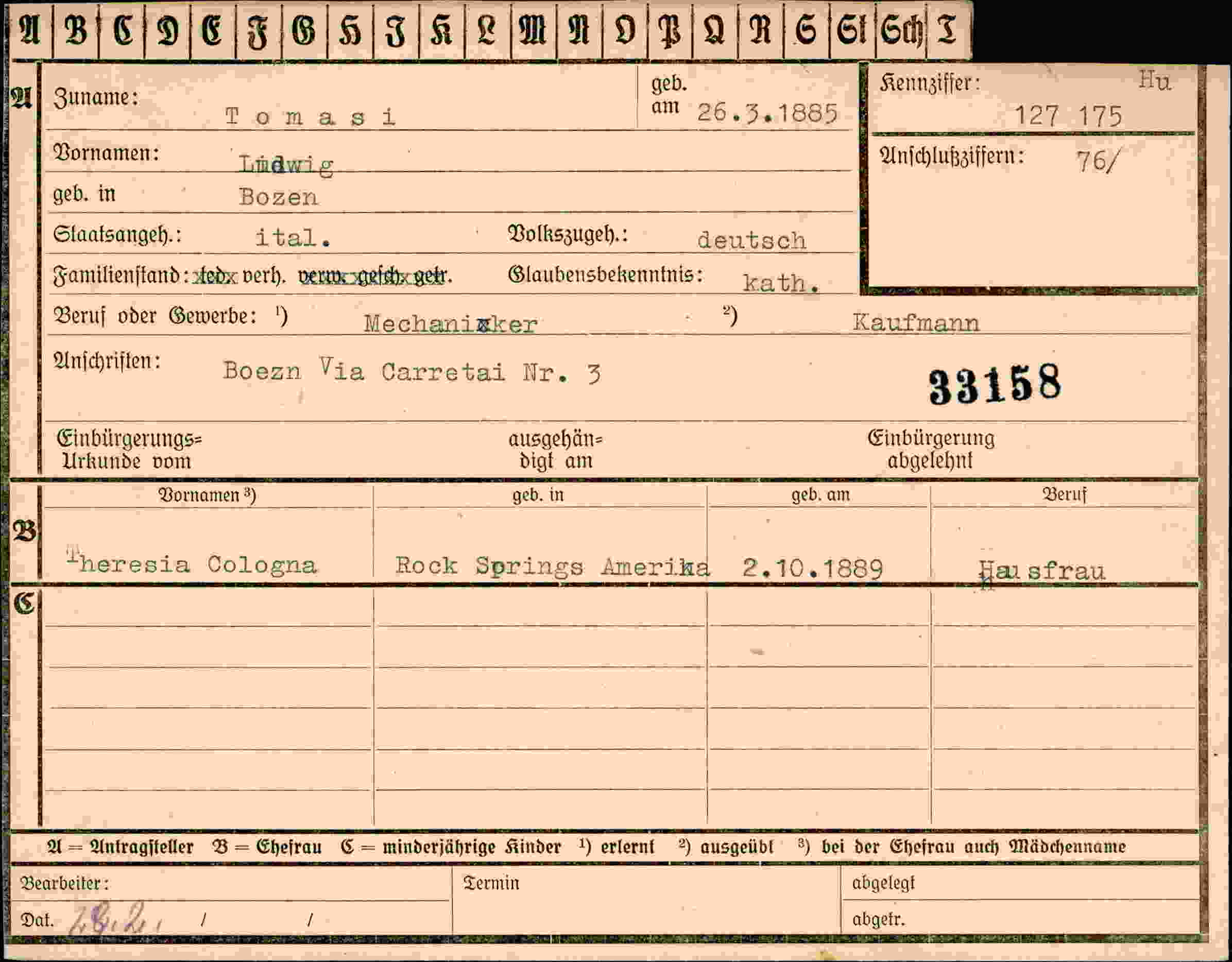Image resolution: width=1232 pixels, height=962 pixels.
Task: Click the wife's profession Hausfrau
Action: (1042, 572)
